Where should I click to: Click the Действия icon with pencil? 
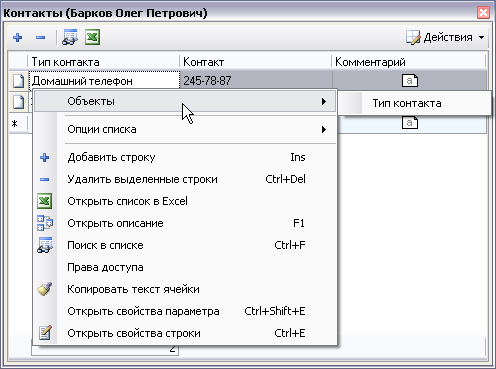413,37
